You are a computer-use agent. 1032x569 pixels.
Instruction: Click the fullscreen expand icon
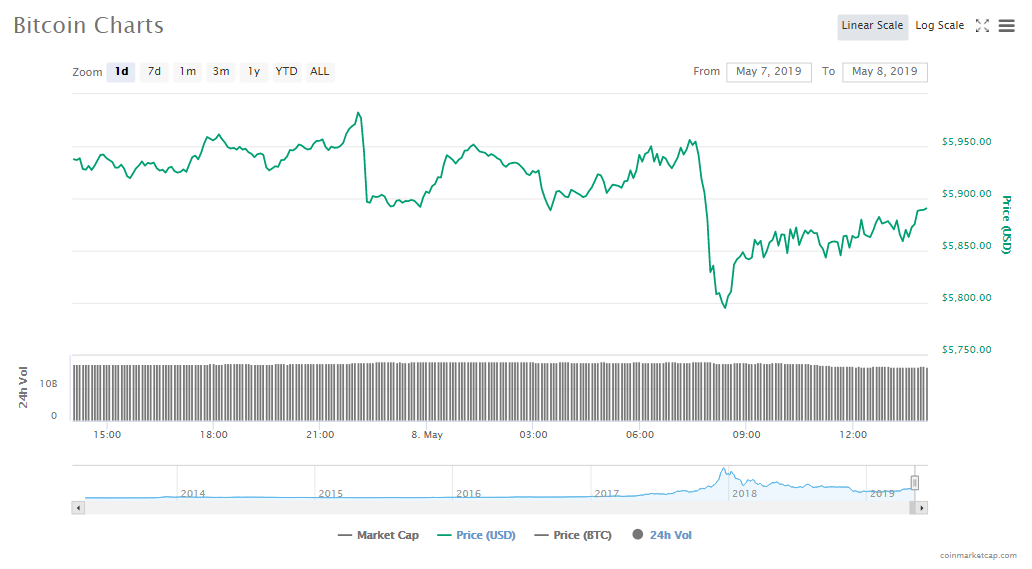click(982, 26)
